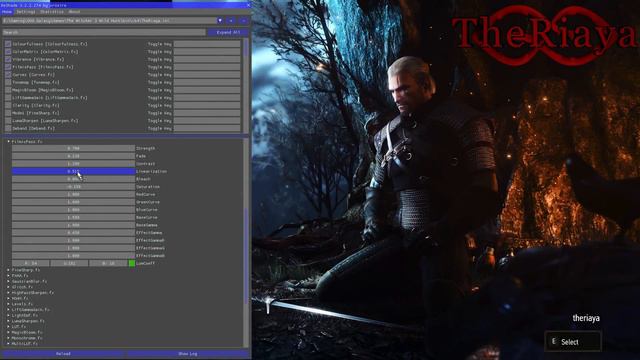The image size is (640, 360).
Task: Click the EffectGamma slider
Action: click(73, 233)
